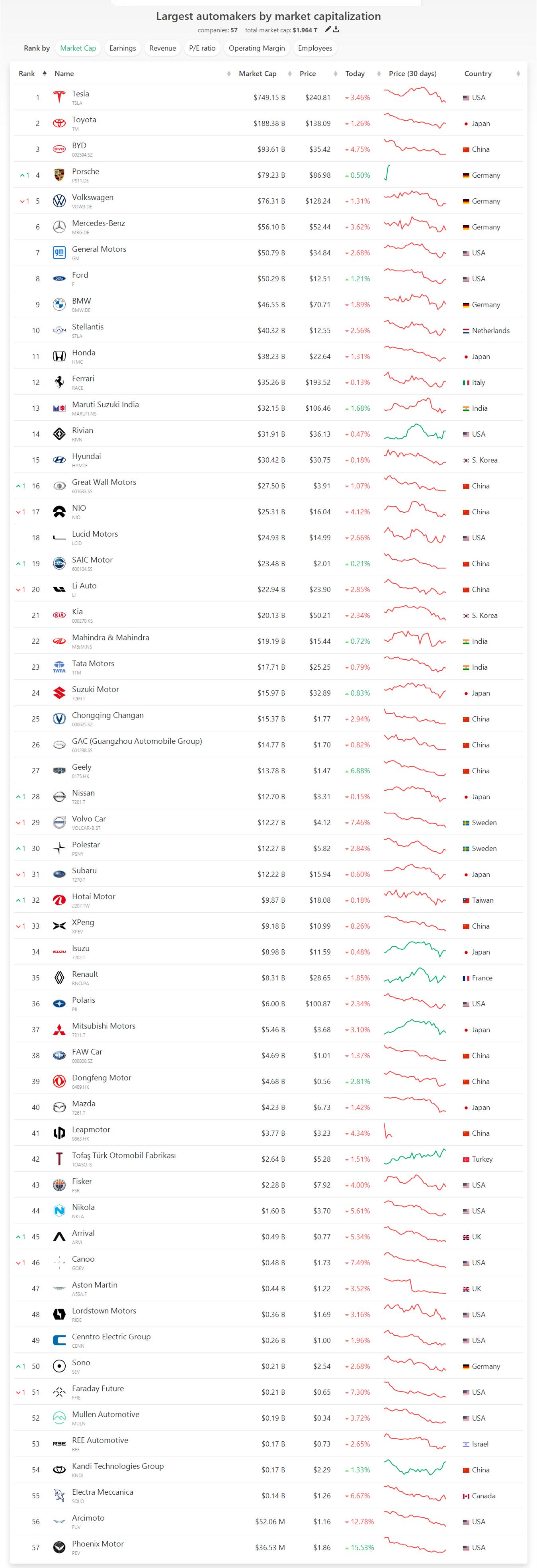Screen dimensions: 537x1568
Task: Click the Hyundai logo icon
Action: click(x=59, y=460)
